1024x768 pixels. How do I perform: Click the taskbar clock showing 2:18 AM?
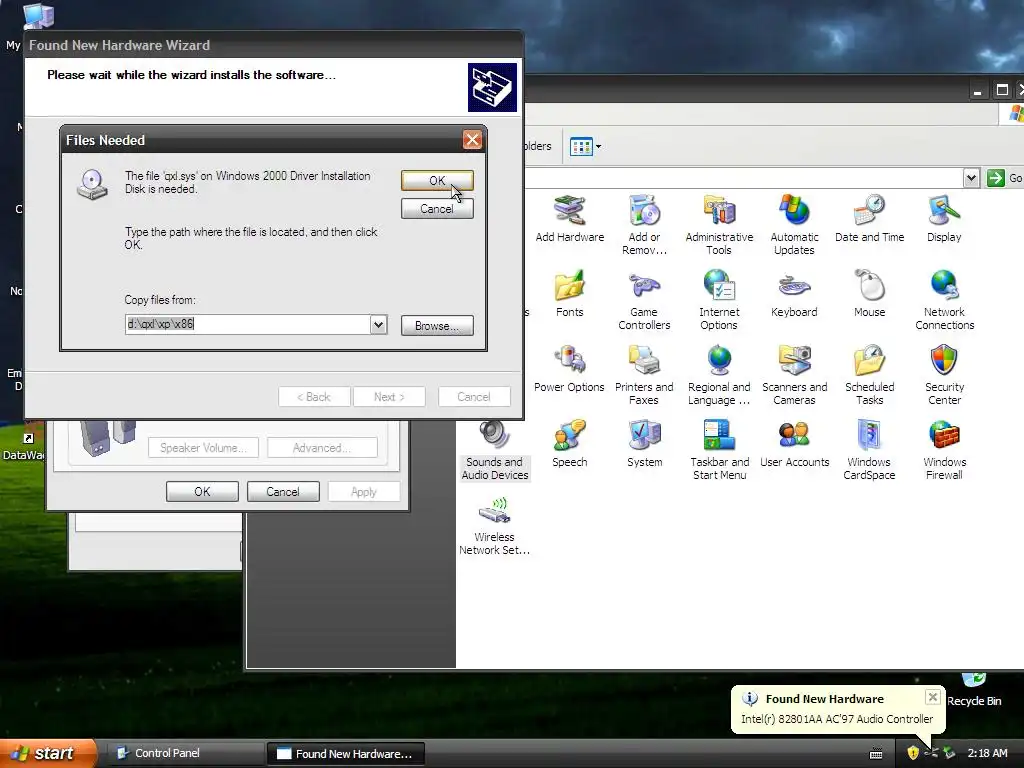tap(987, 753)
